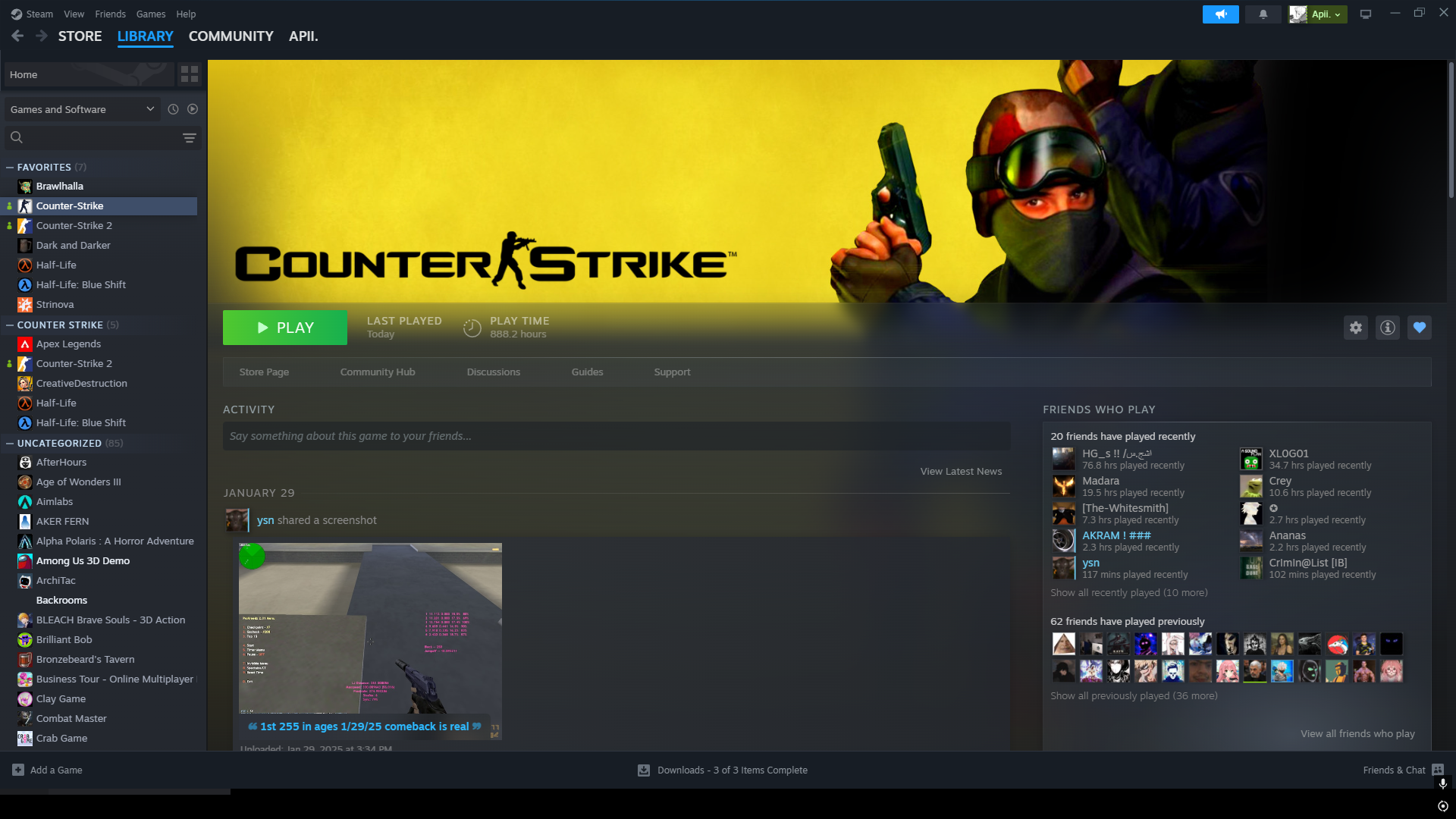Screen dimensions: 1456x819
Task: Open advanced filter options icon
Action: click(x=190, y=138)
